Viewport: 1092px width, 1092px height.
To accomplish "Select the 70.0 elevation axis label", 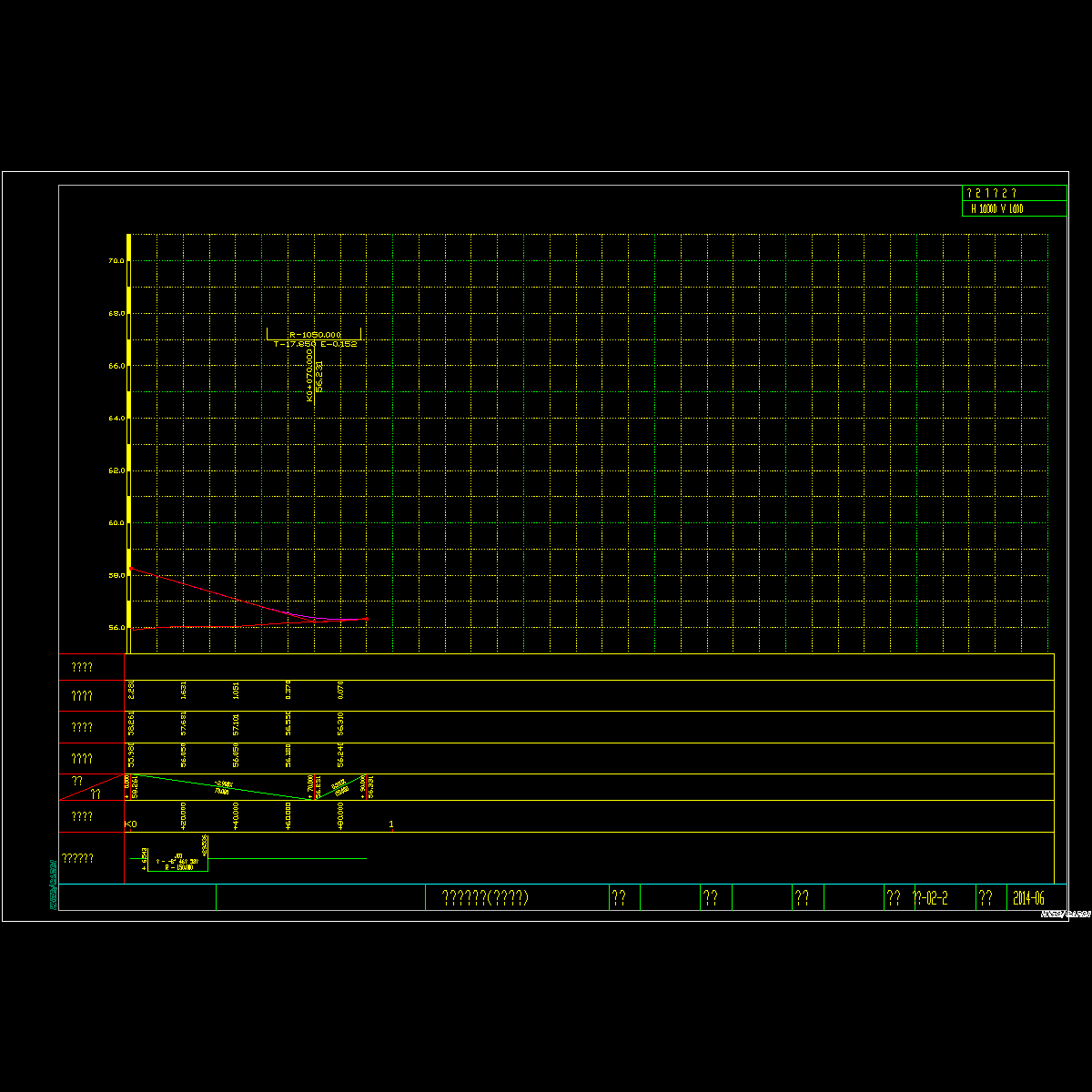I will tap(116, 260).
